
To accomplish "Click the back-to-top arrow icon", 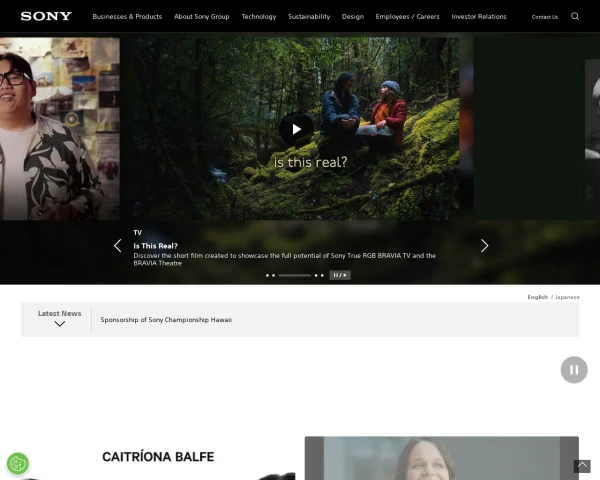I will [x=582, y=466].
